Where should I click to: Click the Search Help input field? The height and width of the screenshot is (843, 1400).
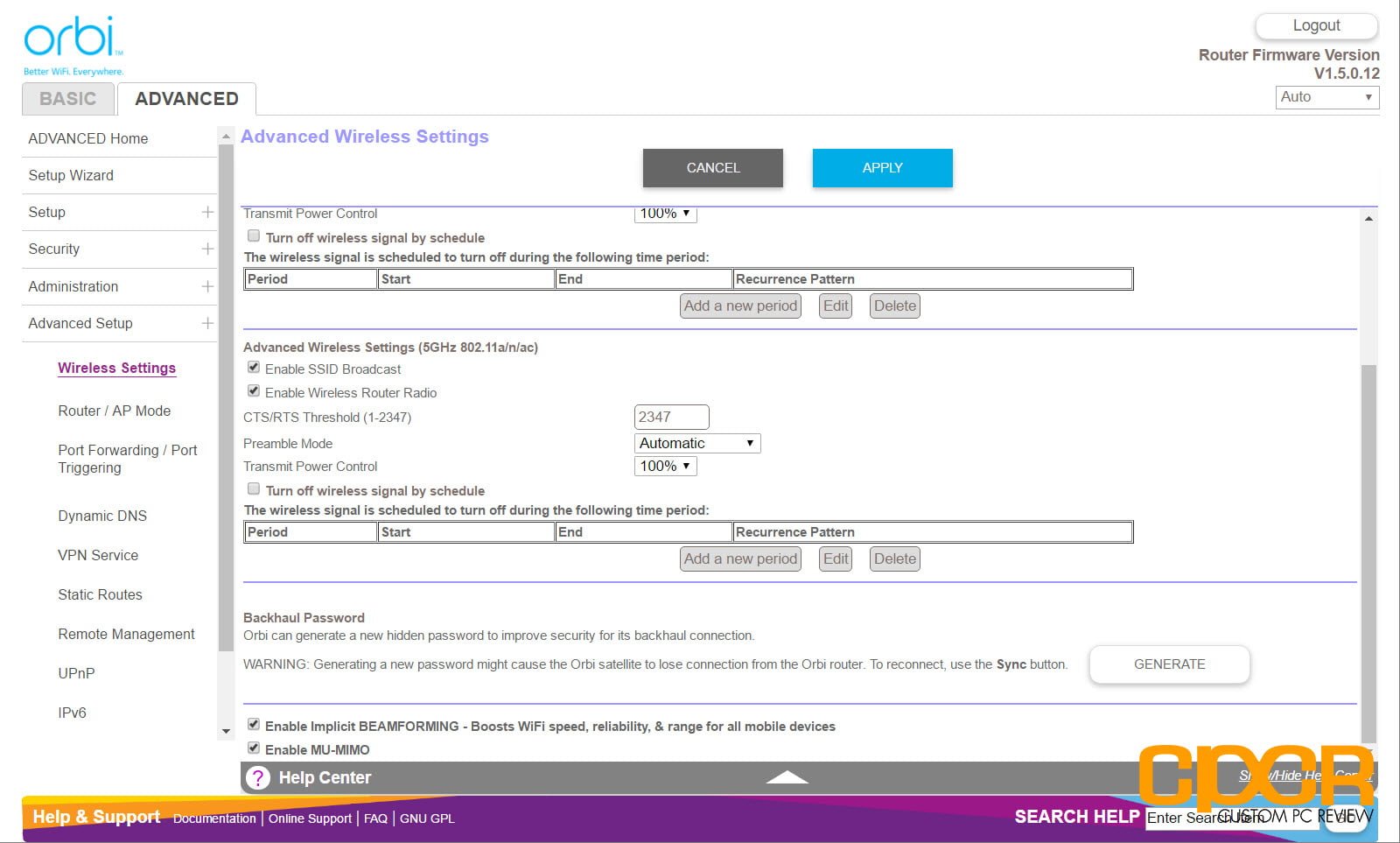(1234, 818)
